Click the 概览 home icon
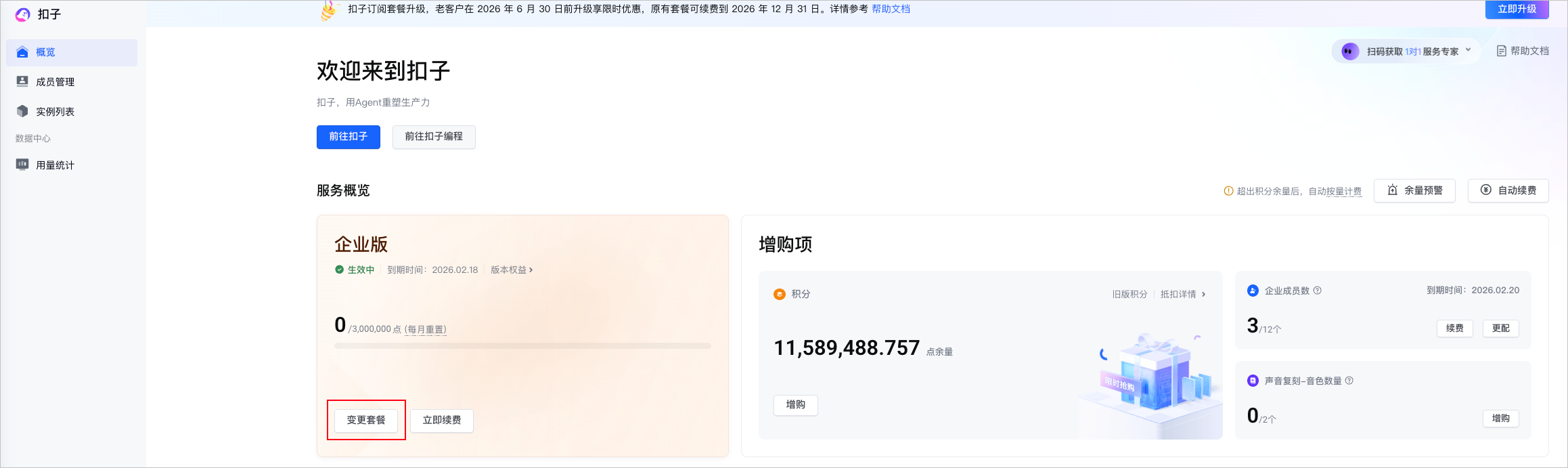 (x=22, y=52)
